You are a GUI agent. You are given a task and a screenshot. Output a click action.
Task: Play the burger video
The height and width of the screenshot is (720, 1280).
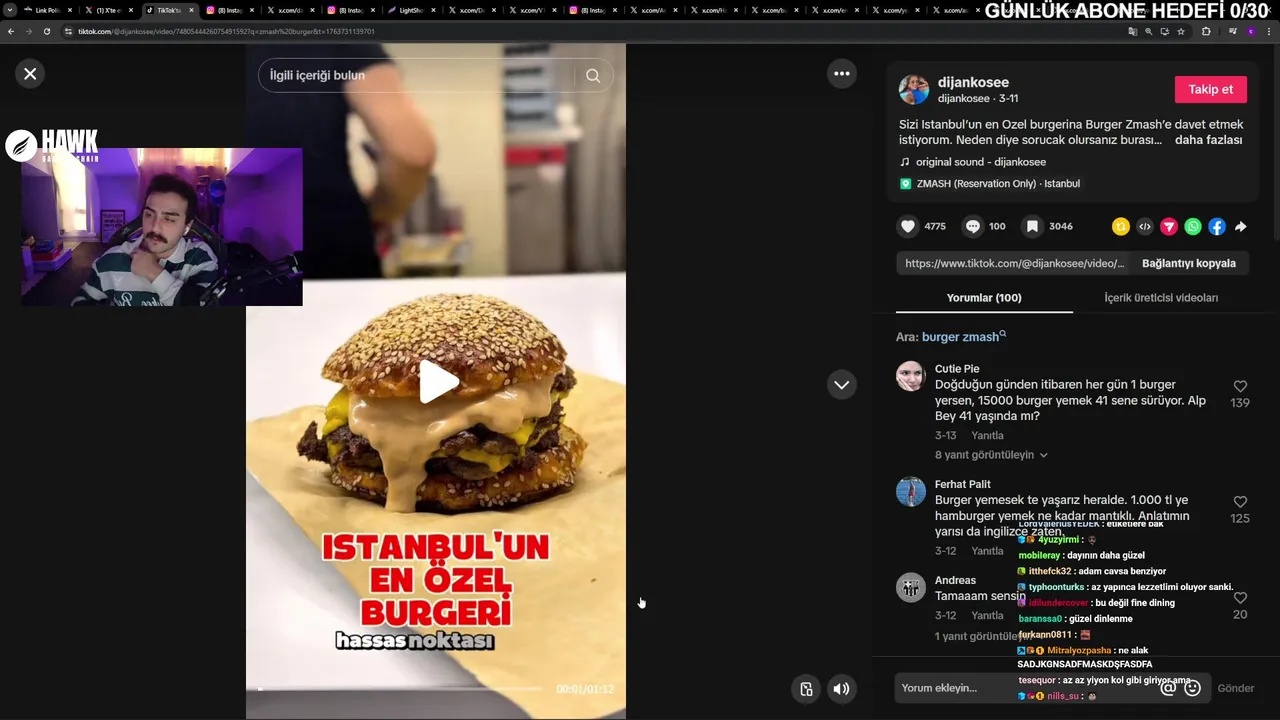click(438, 381)
